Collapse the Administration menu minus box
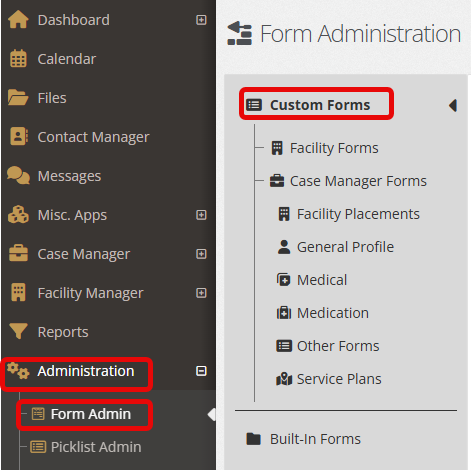 (201, 371)
